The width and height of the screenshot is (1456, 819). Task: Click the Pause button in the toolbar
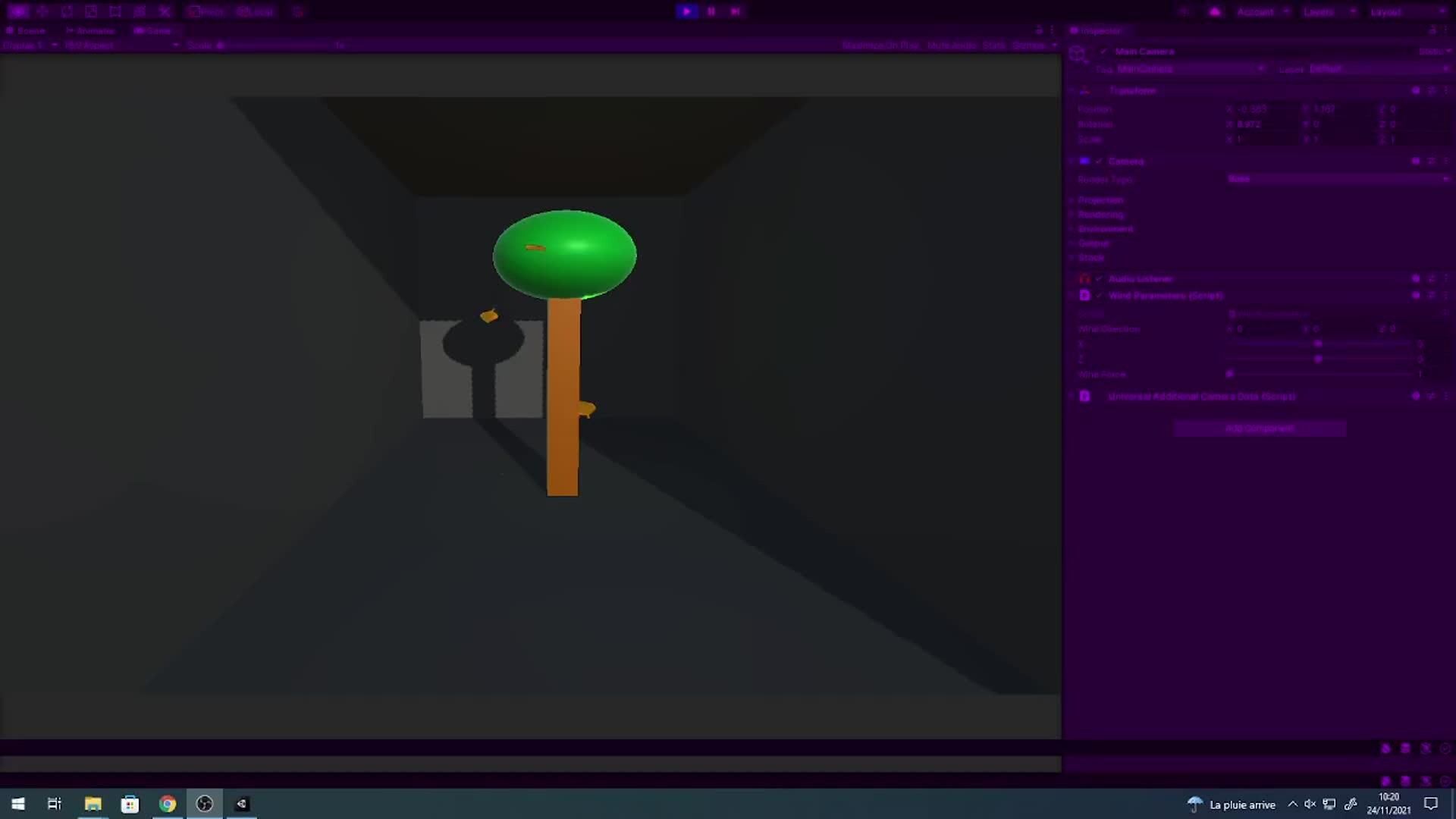pyautogui.click(x=711, y=11)
